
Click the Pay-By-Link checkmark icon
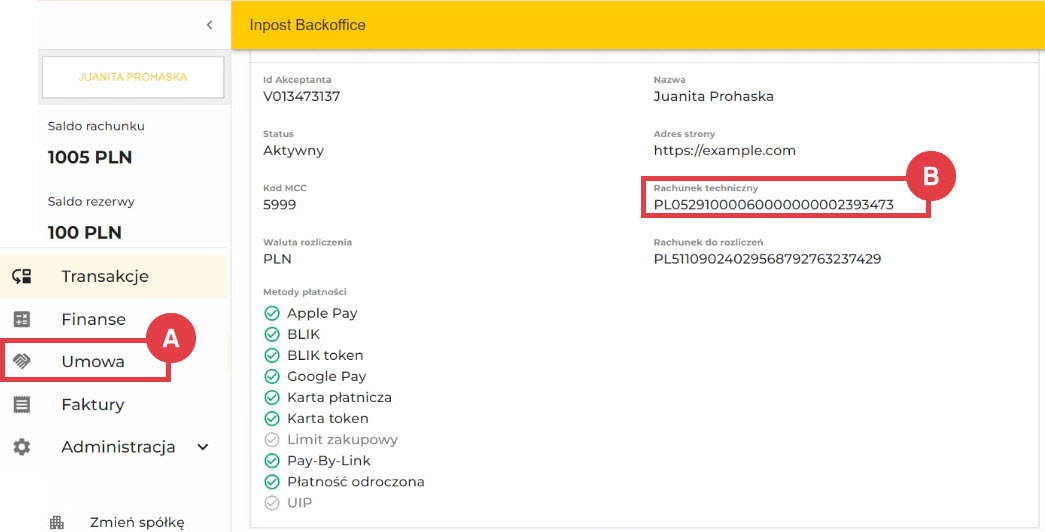tap(272, 461)
